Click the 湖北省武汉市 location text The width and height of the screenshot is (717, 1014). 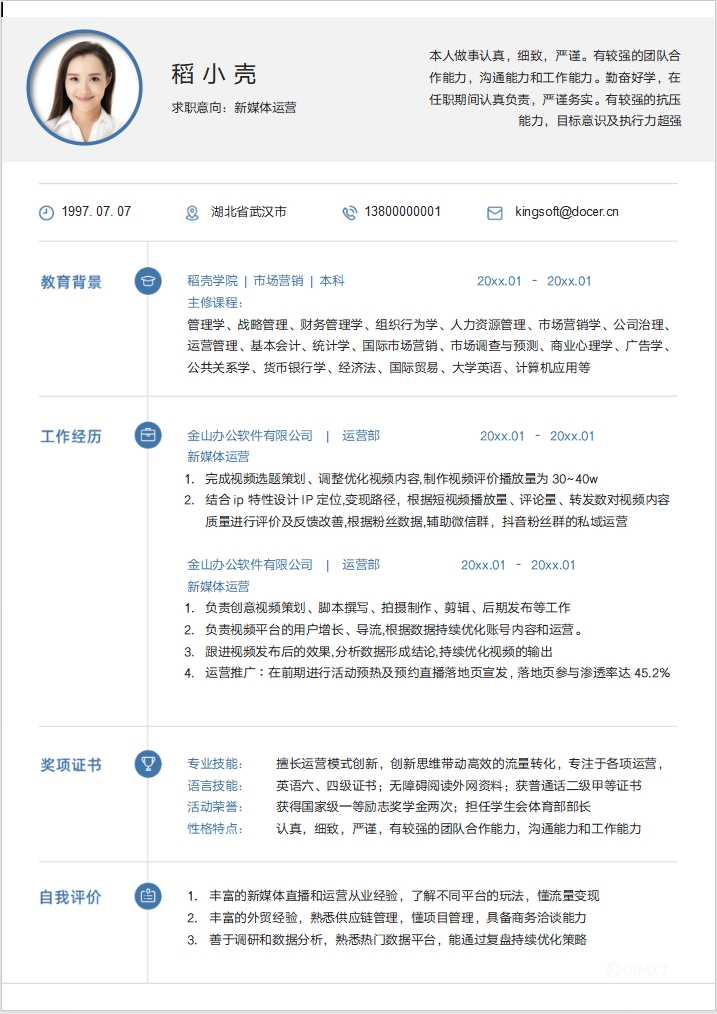tap(249, 212)
